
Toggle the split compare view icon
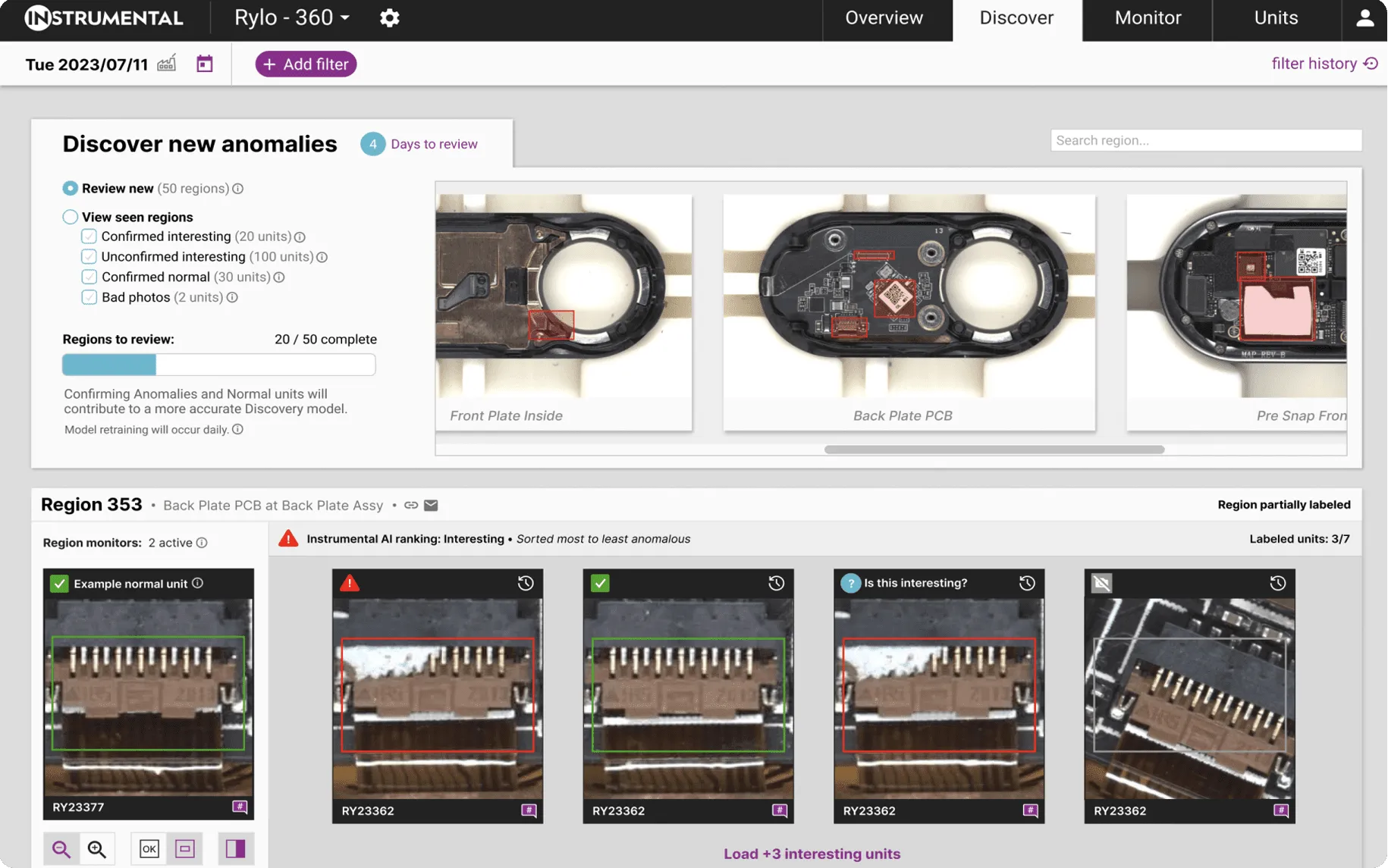pyautogui.click(x=235, y=848)
